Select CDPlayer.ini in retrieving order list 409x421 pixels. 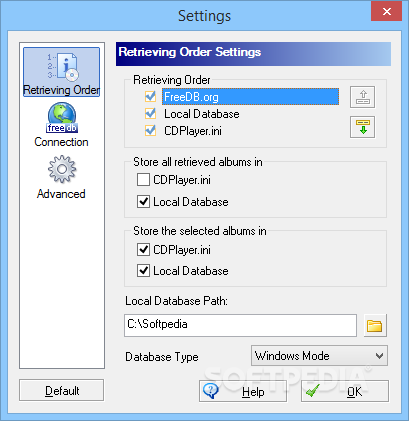pos(193,131)
